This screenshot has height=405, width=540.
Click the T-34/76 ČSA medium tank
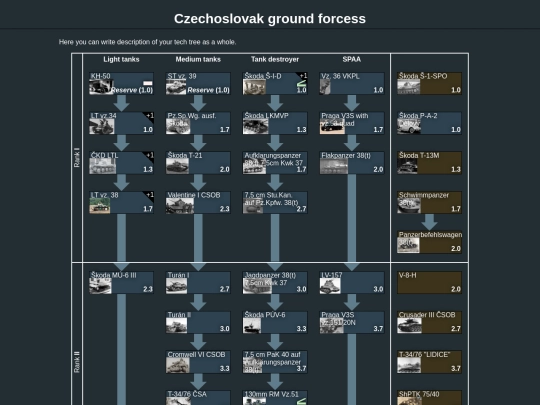click(x=198, y=397)
